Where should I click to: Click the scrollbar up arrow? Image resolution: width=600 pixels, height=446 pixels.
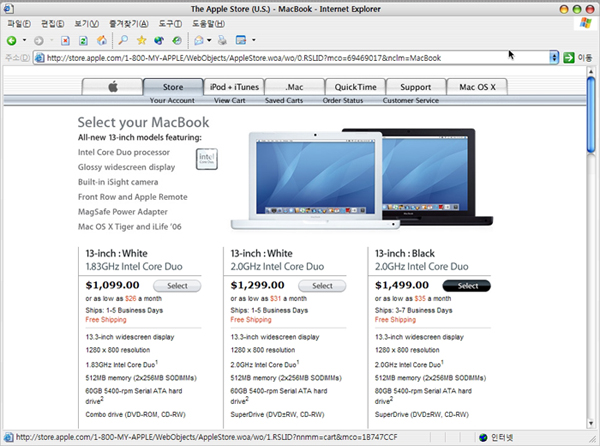(591, 71)
